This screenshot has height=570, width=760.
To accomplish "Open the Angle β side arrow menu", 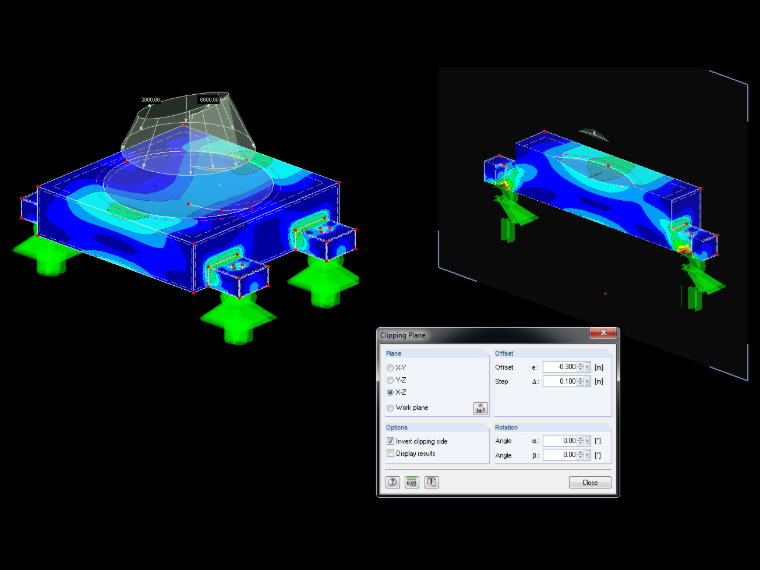I will 587,455.
